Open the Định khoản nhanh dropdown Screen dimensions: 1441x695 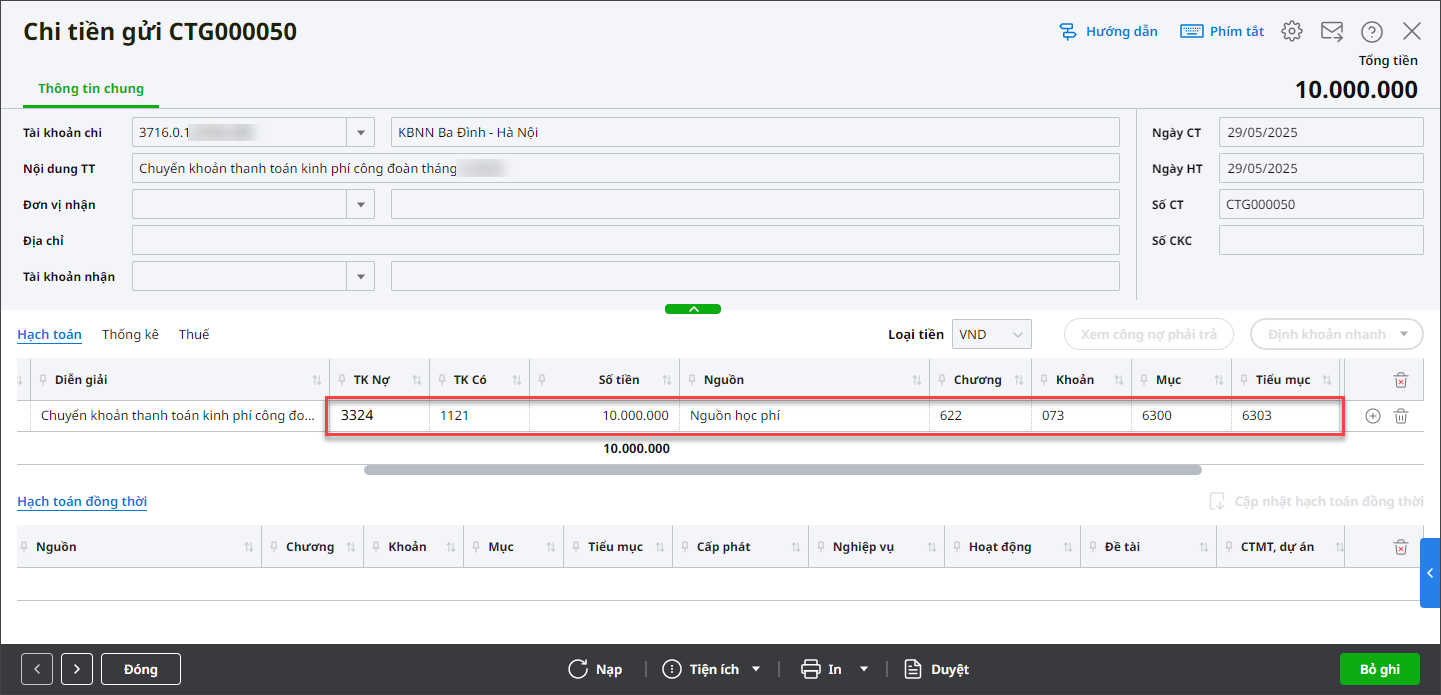[1406, 334]
